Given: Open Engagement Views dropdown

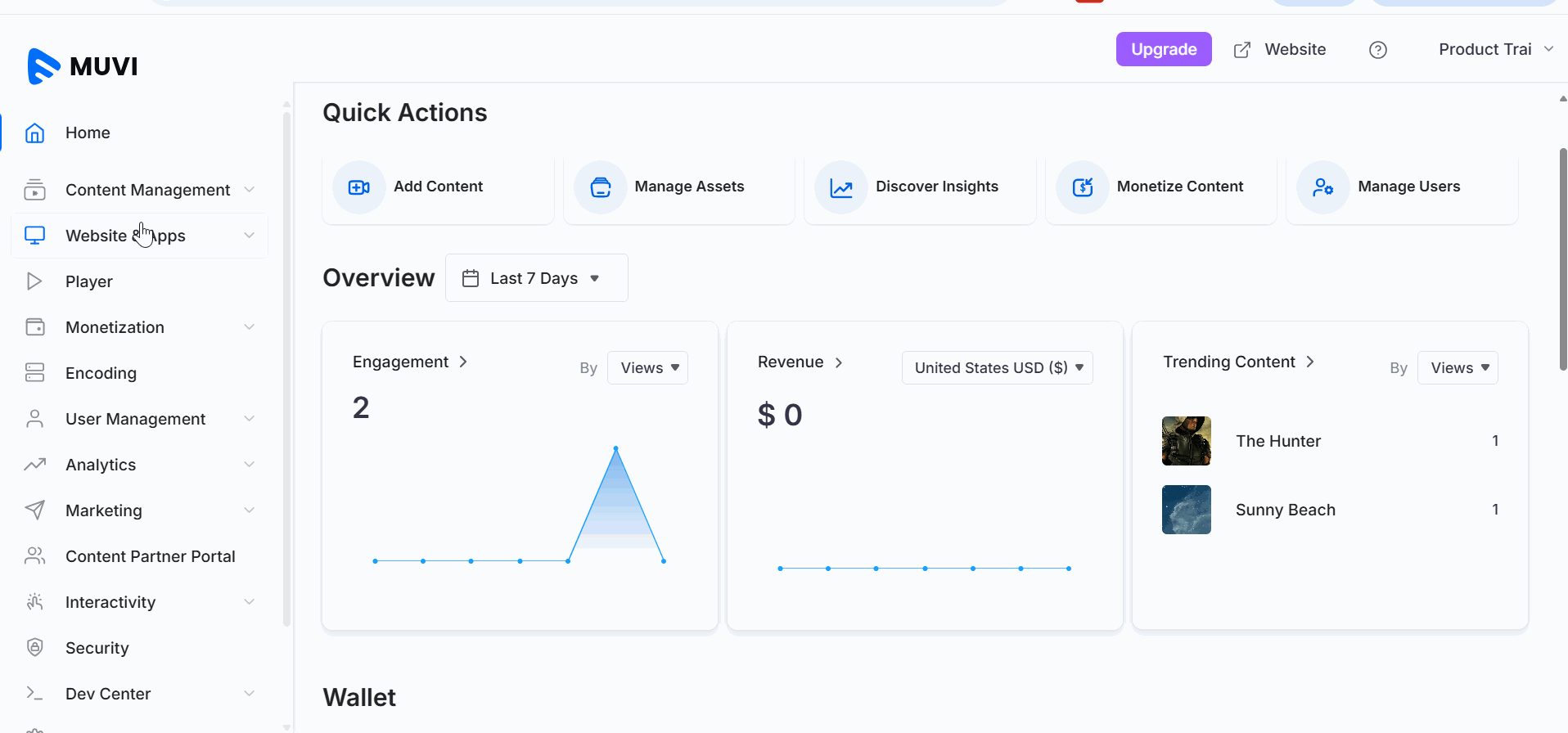Looking at the screenshot, I should click(x=648, y=368).
